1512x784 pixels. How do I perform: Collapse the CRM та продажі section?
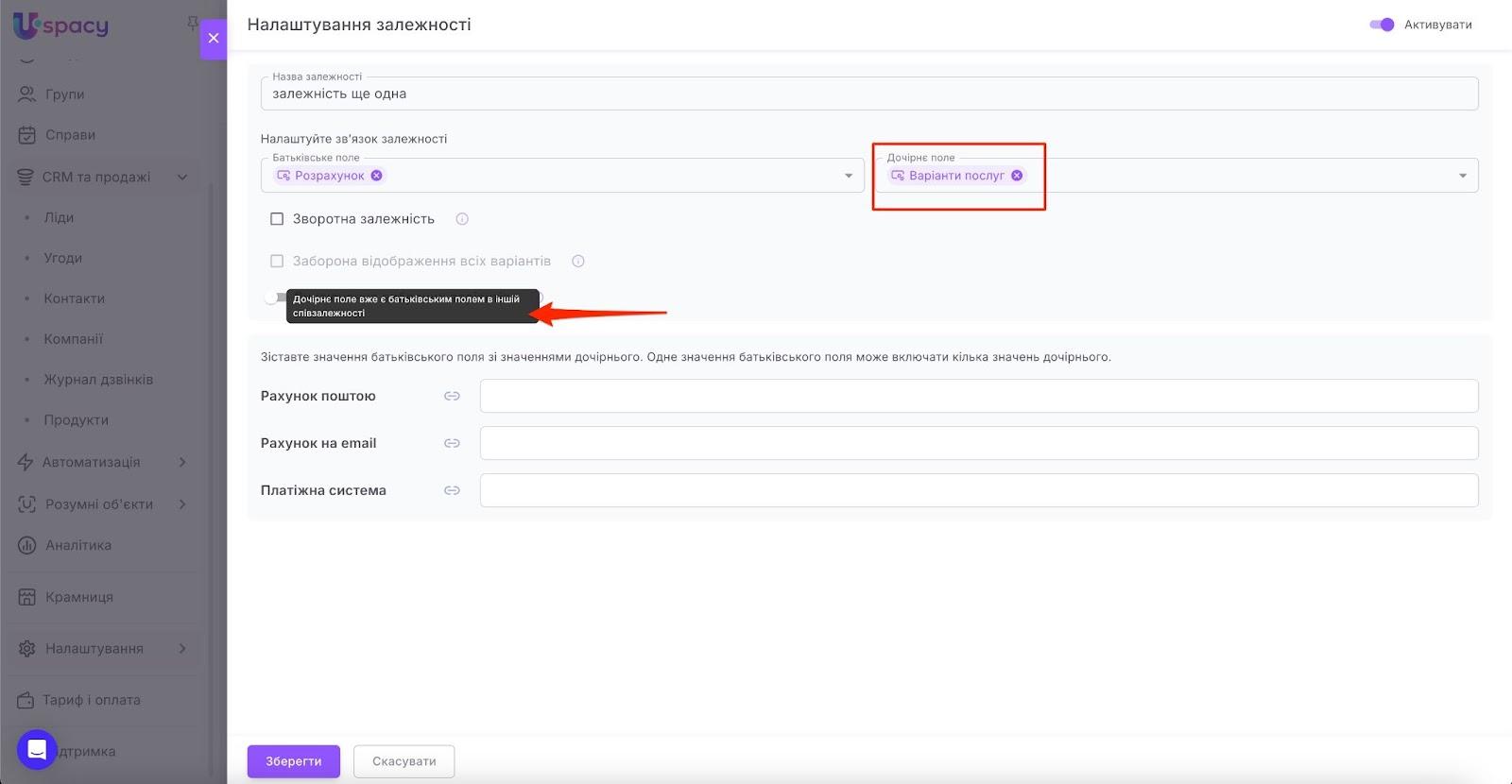click(x=182, y=177)
